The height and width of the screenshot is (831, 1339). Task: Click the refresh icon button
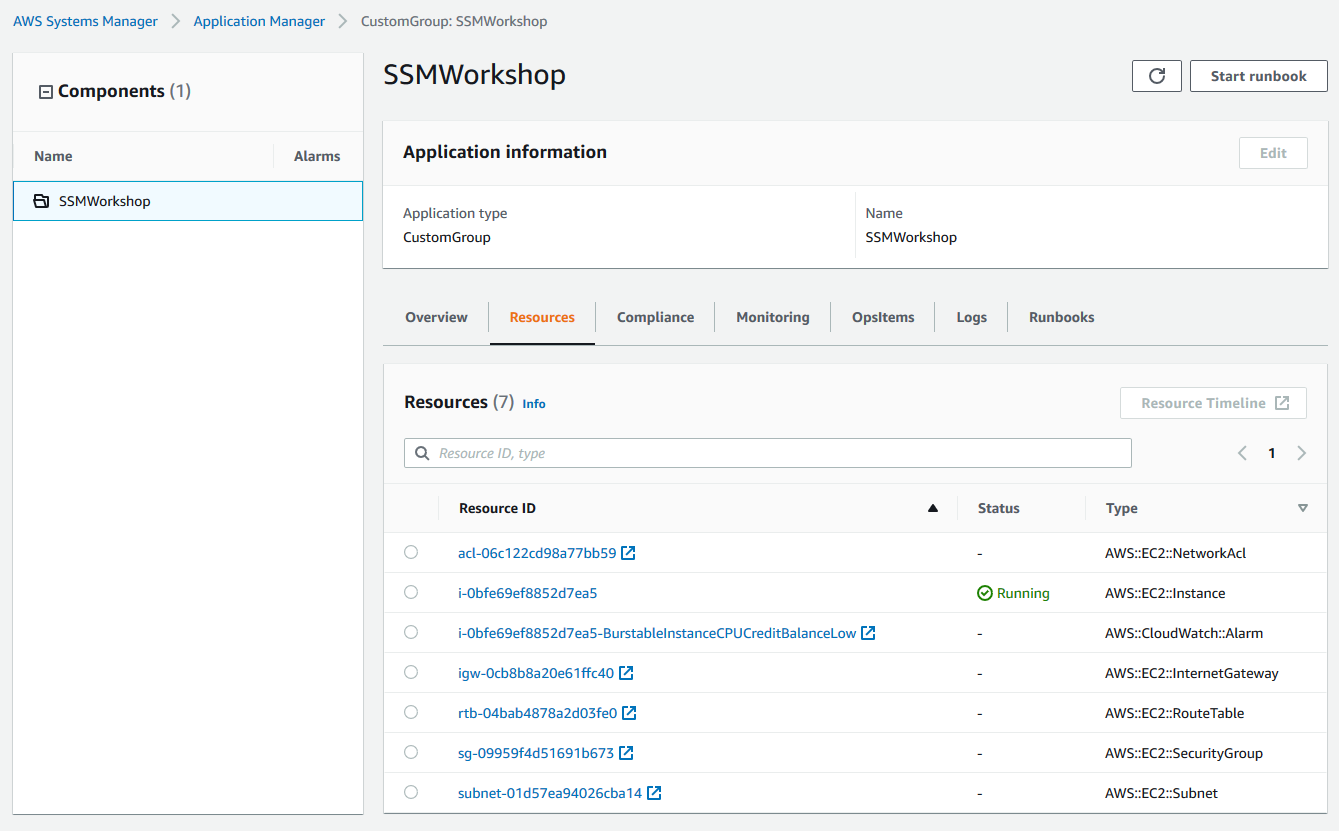1157,76
